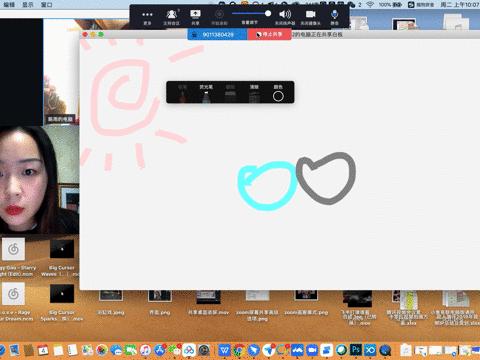Open the 窗口 menu in menu bar
480x360 pixels.
(47, 5)
